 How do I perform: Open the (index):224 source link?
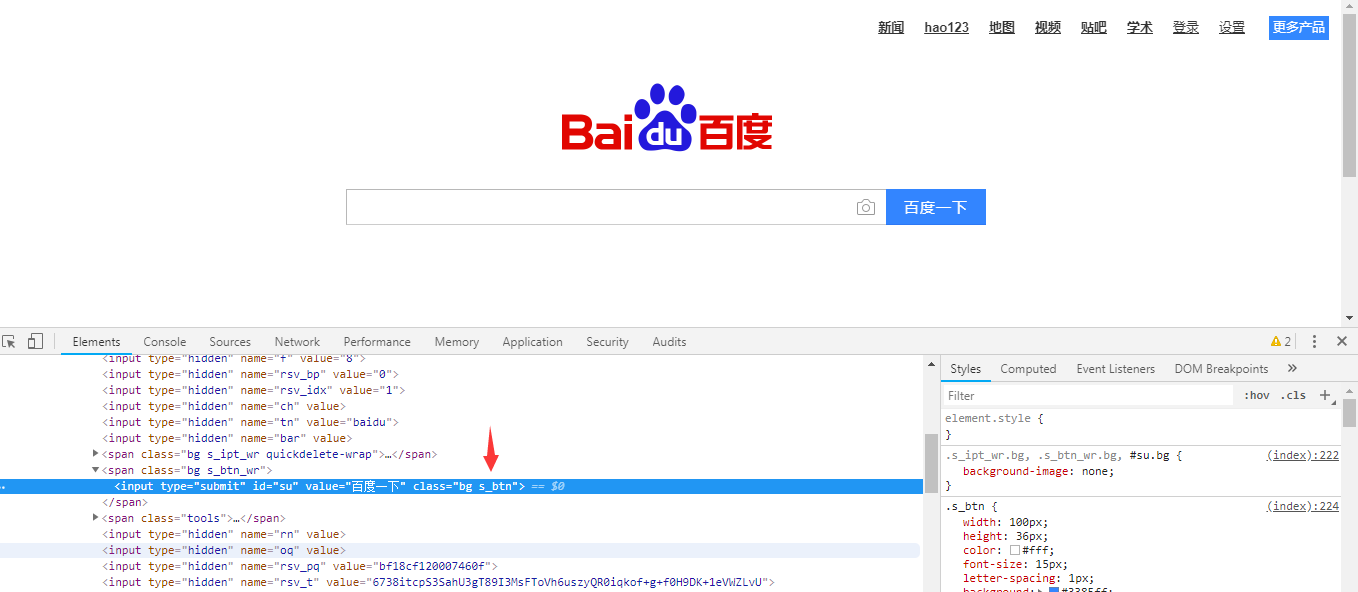[1302, 506]
